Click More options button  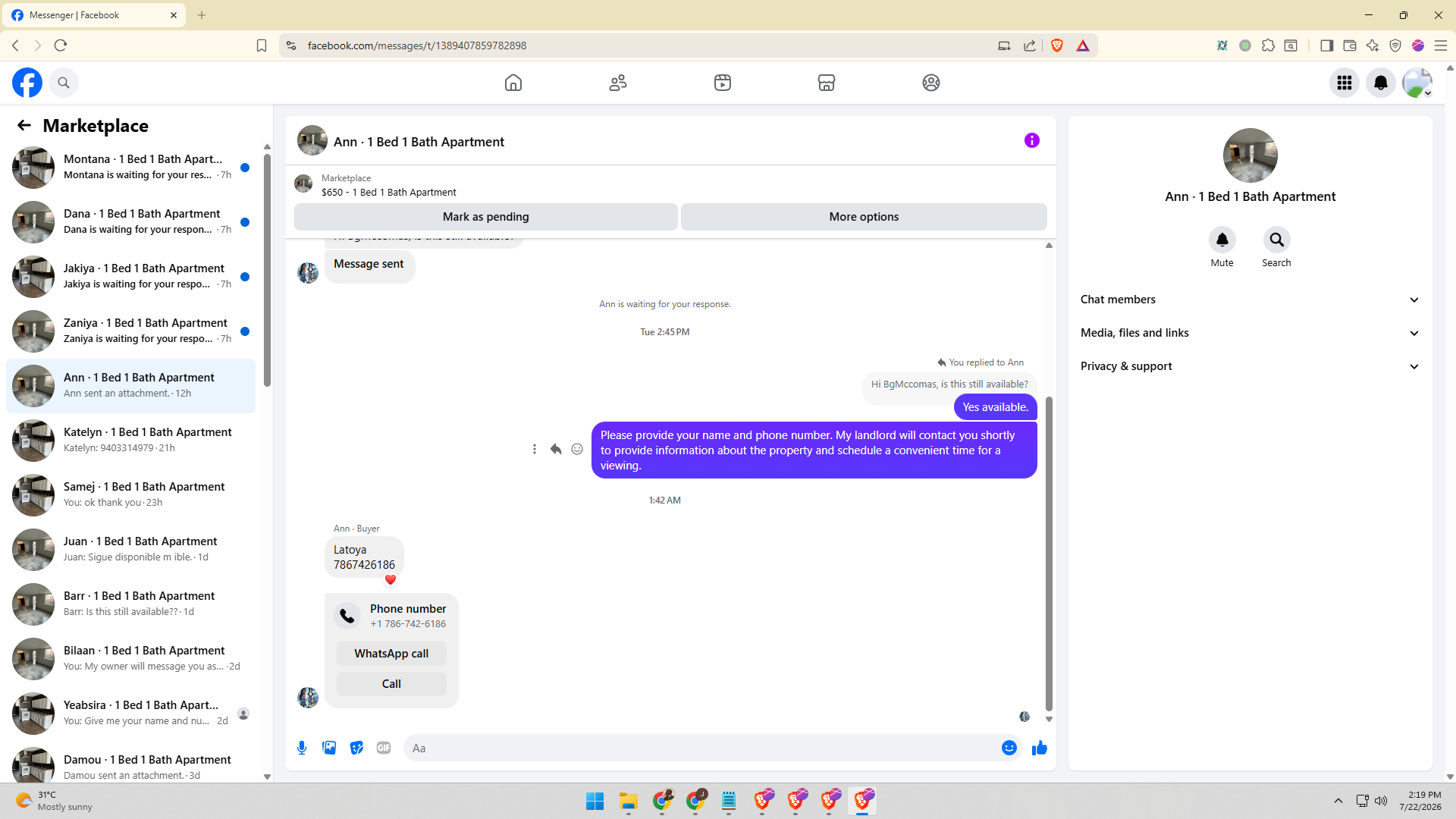click(x=864, y=217)
